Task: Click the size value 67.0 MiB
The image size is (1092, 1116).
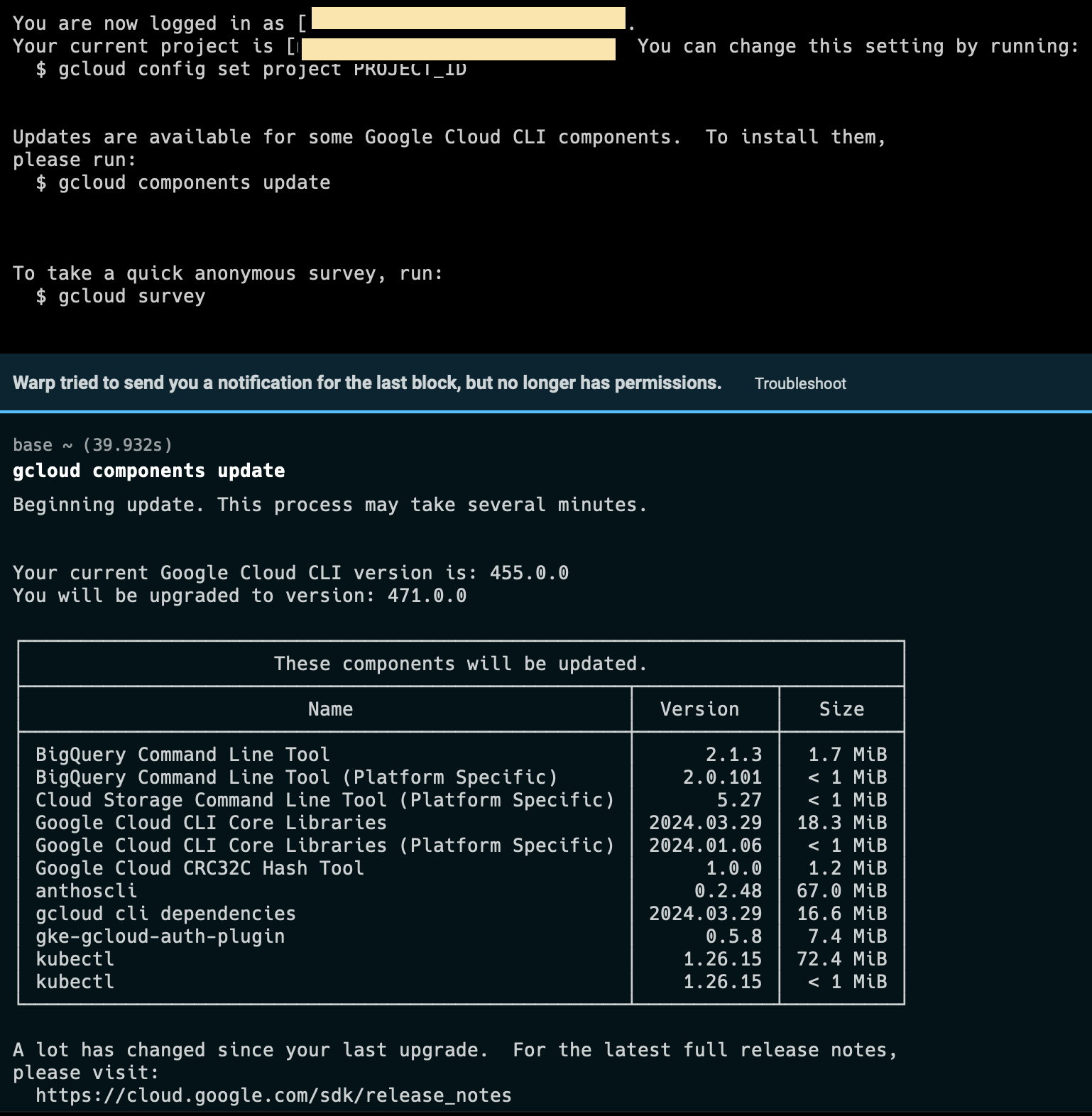Action: (x=841, y=892)
